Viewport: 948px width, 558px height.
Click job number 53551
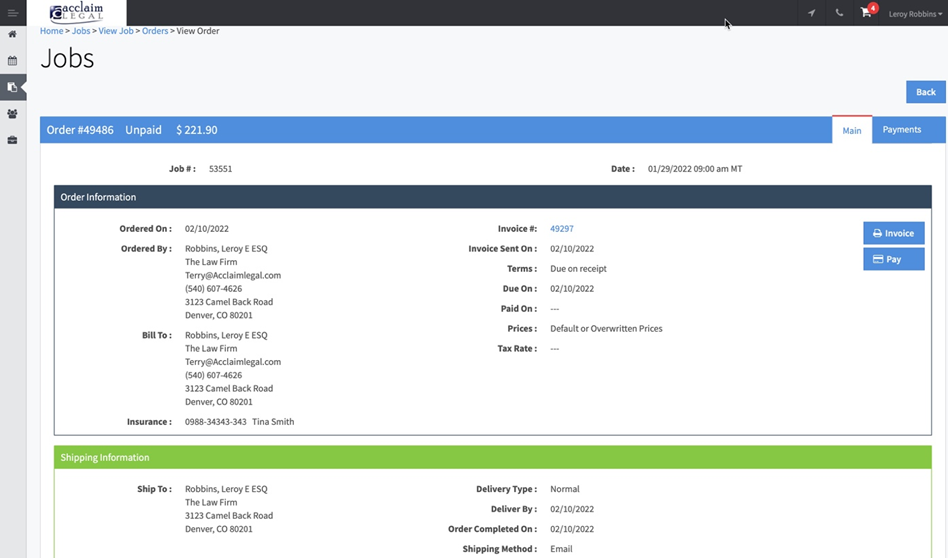[221, 169]
